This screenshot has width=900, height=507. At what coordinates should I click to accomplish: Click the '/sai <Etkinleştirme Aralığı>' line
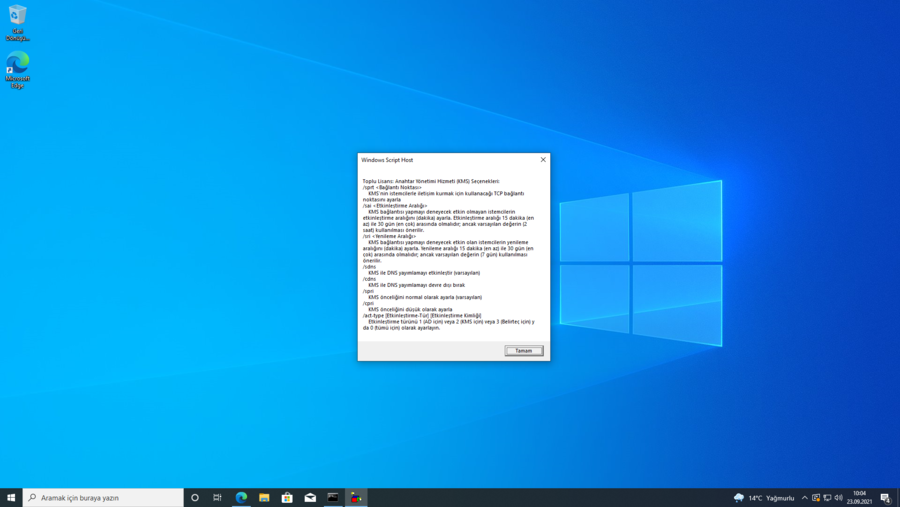(395, 206)
